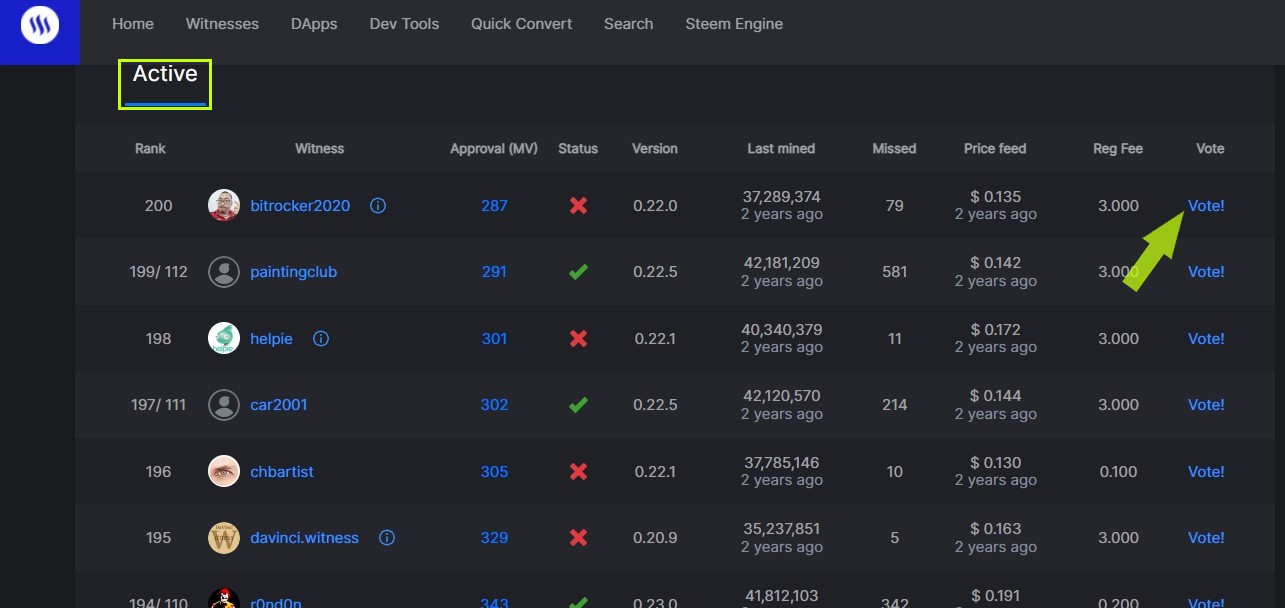Click the Missed column header
The width and height of the screenshot is (1285, 608).
[894, 149]
